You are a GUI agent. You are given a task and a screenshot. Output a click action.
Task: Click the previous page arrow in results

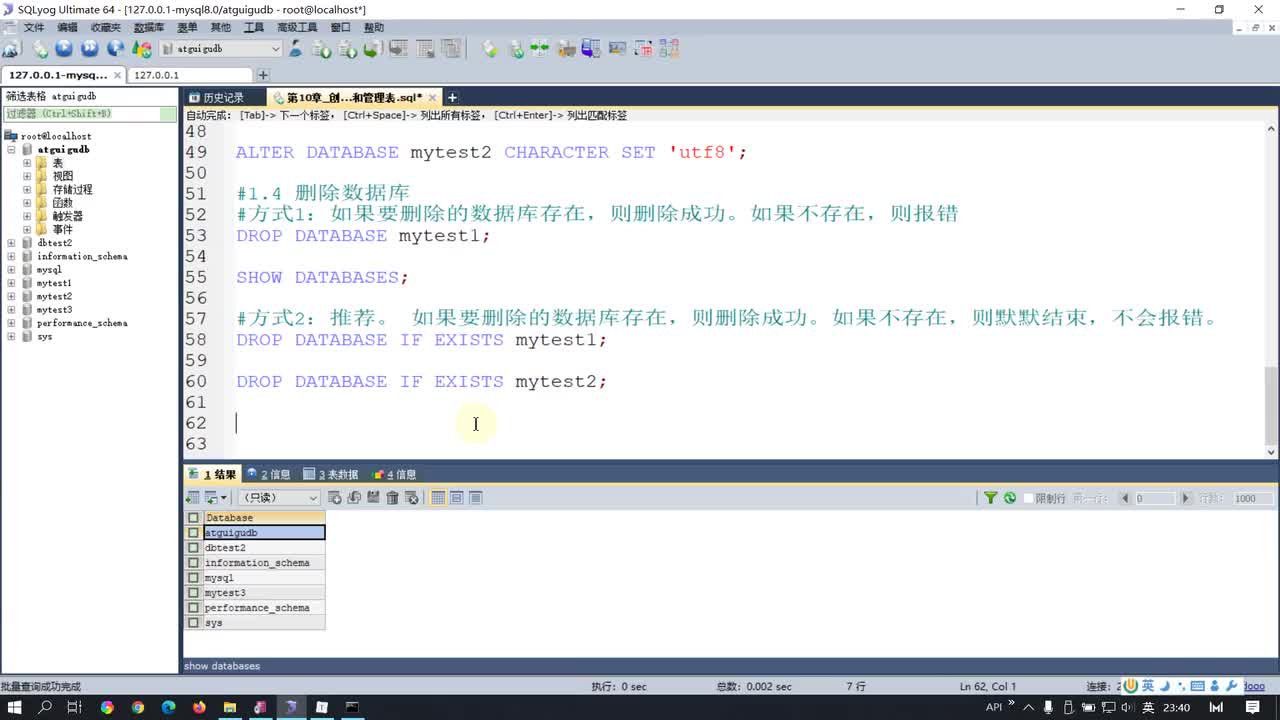[1125, 498]
